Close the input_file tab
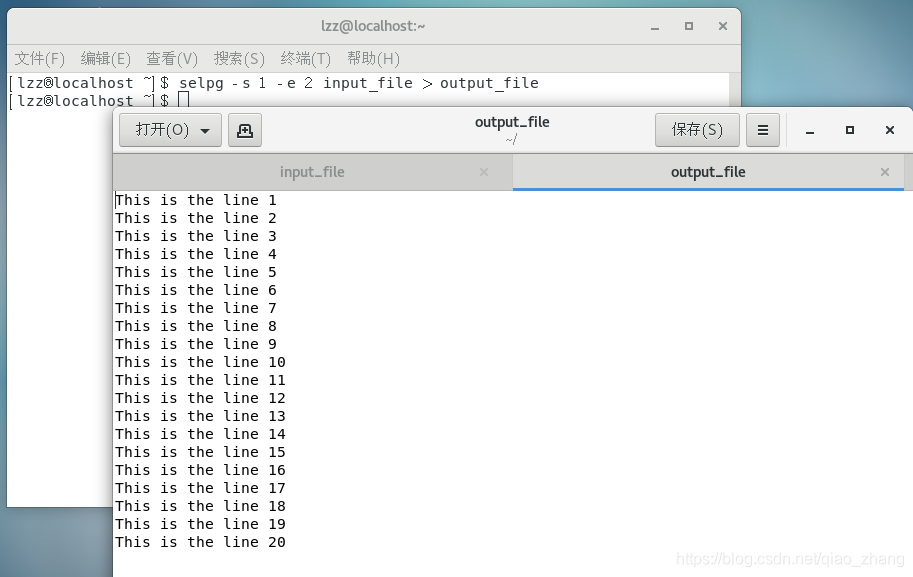 coord(484,172)
